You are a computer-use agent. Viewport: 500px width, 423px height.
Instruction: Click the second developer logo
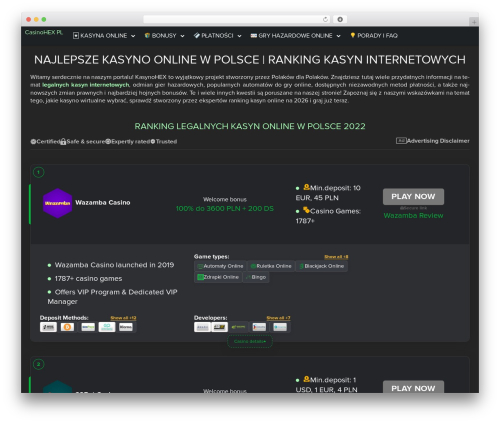coord(220,327)
